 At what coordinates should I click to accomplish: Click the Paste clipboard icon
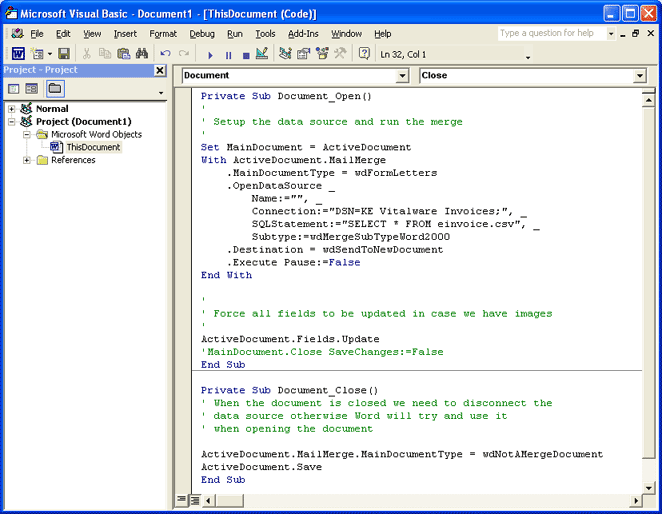(x=123, y=54)
